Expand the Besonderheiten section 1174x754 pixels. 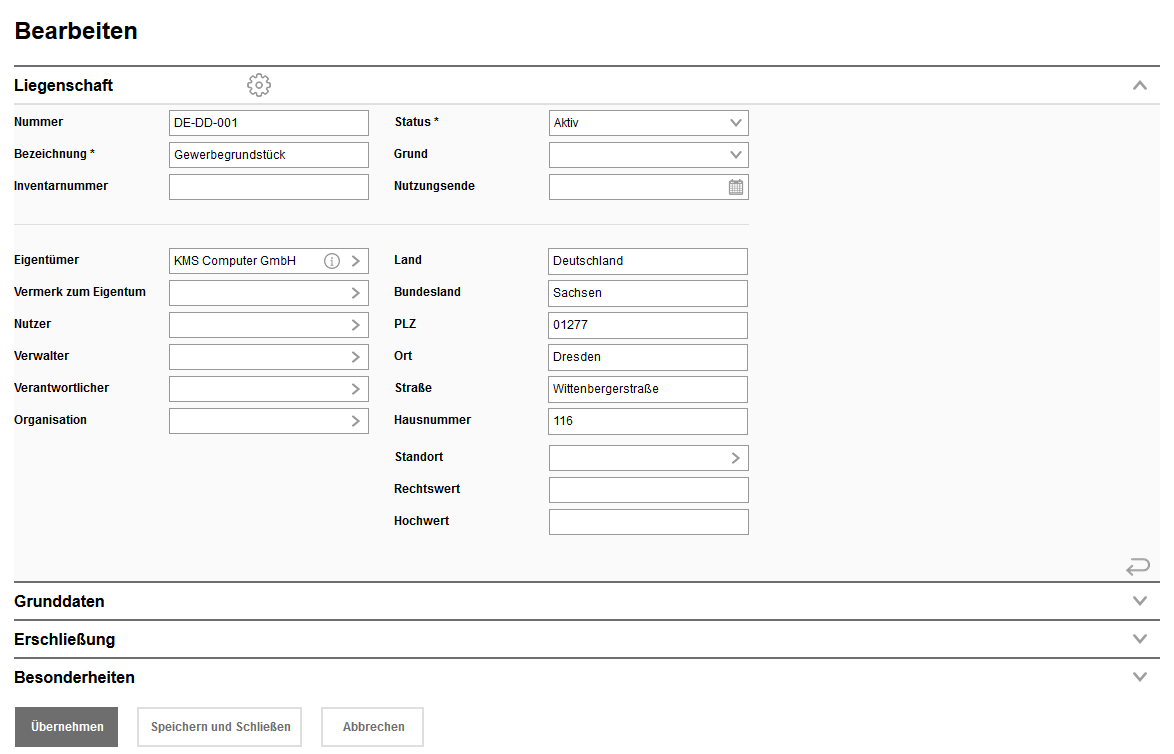(x=1139, y=677)
